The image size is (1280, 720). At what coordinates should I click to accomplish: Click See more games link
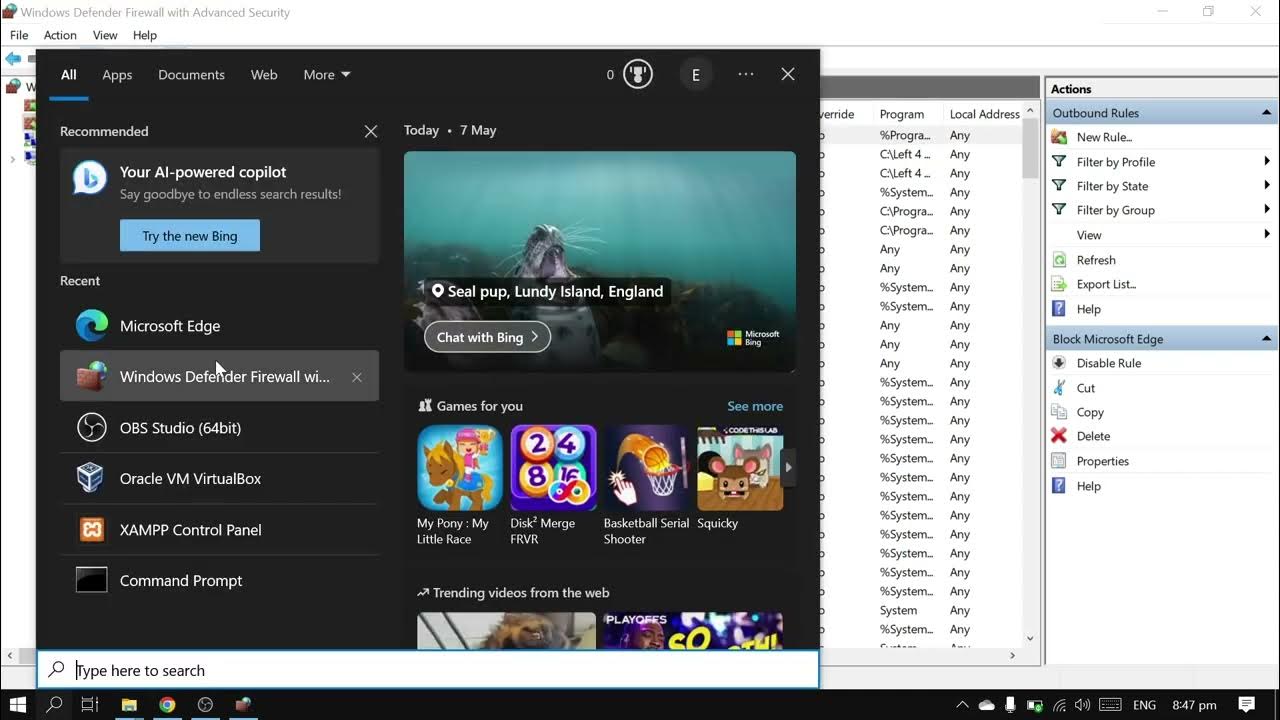(755, 406)
